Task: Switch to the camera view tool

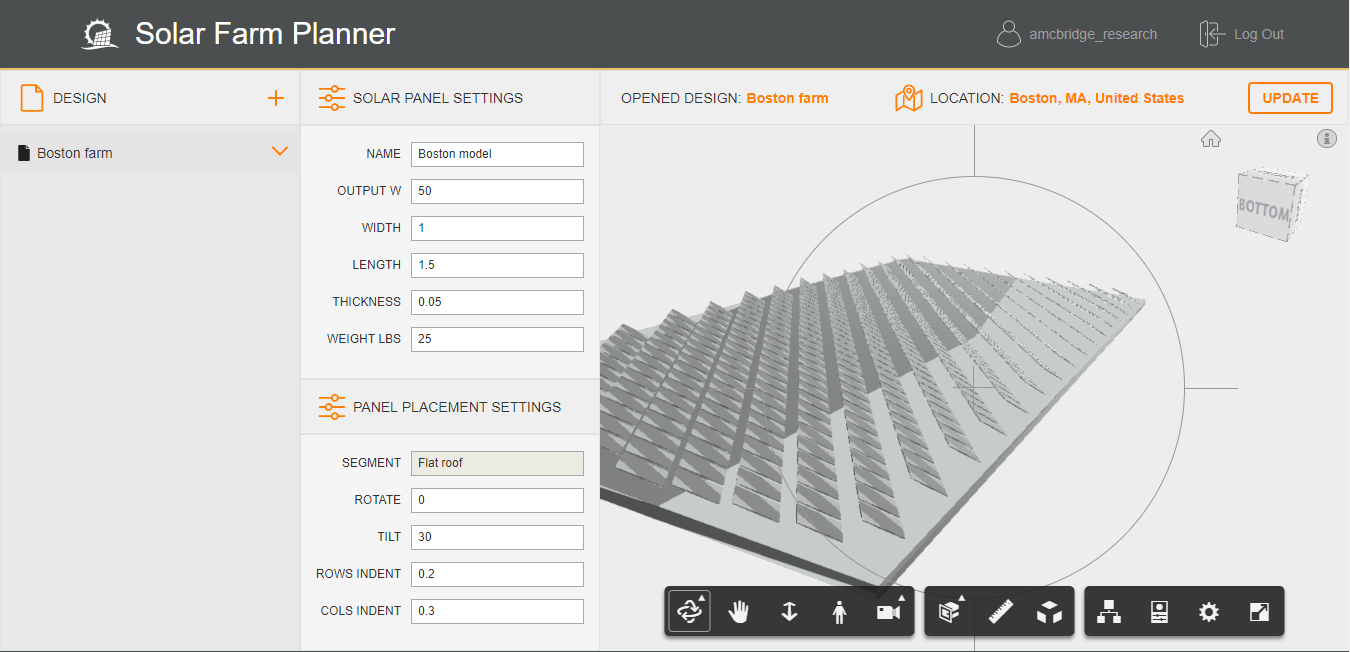Action: point(886,611)
